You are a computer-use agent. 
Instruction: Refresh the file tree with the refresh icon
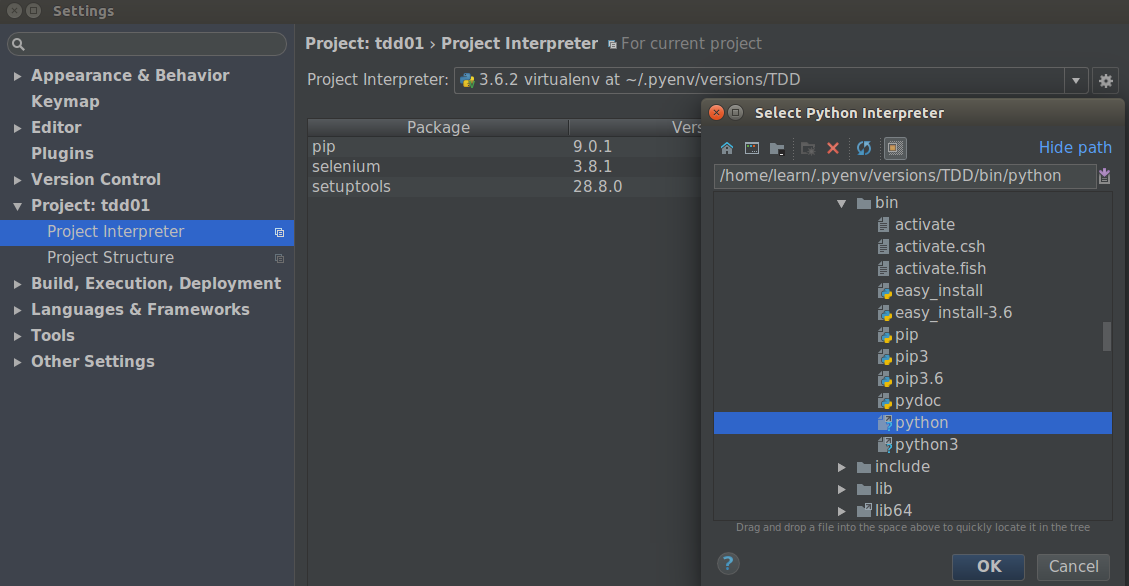coord(861,147)
